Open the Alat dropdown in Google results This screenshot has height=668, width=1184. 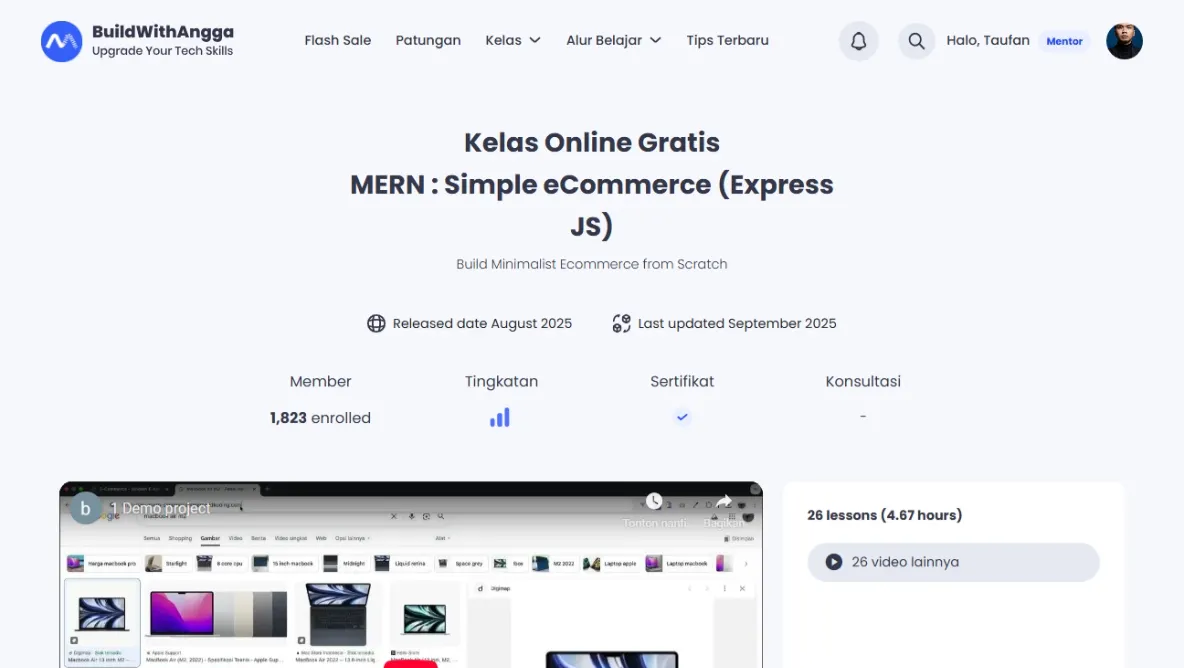(x=441, y=537)
